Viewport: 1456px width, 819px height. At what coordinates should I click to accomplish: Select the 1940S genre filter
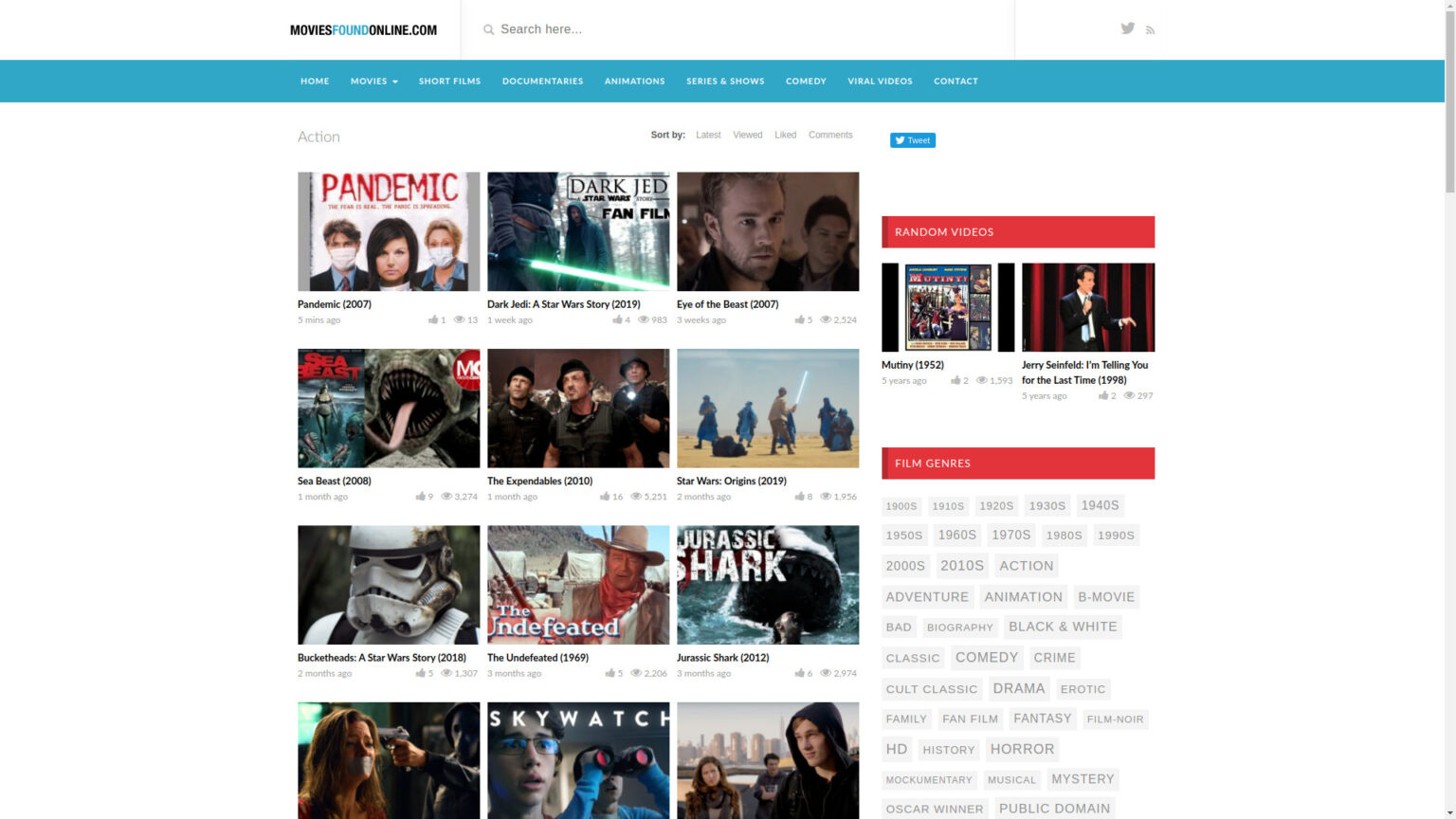1099,505
